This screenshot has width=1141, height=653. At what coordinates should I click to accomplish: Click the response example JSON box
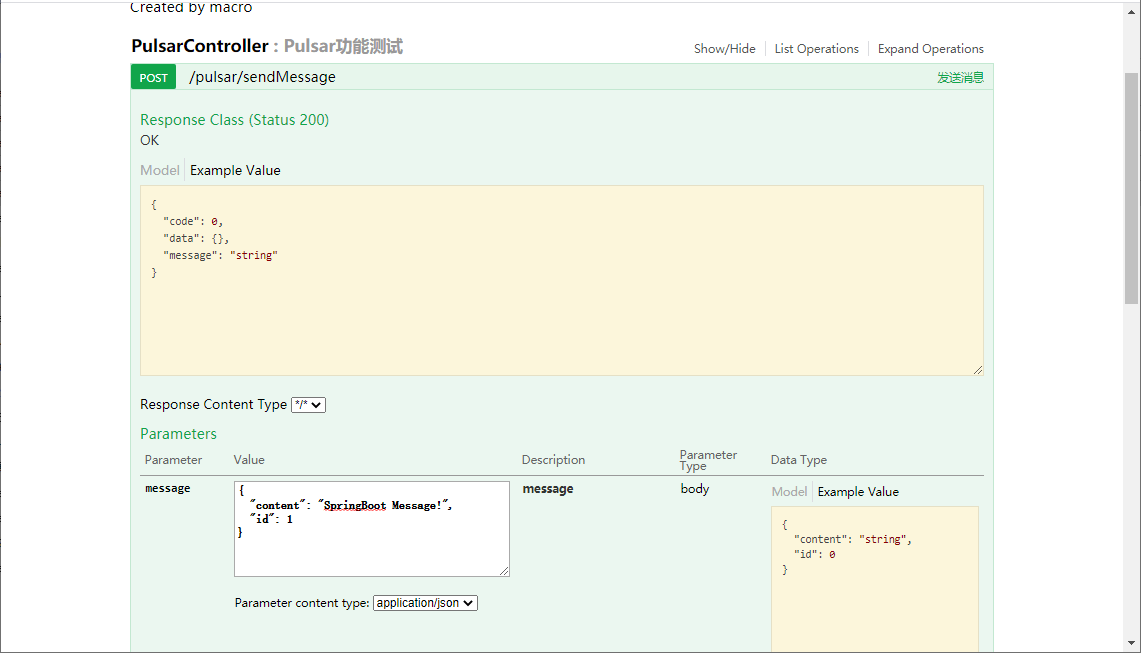point(562,280)
